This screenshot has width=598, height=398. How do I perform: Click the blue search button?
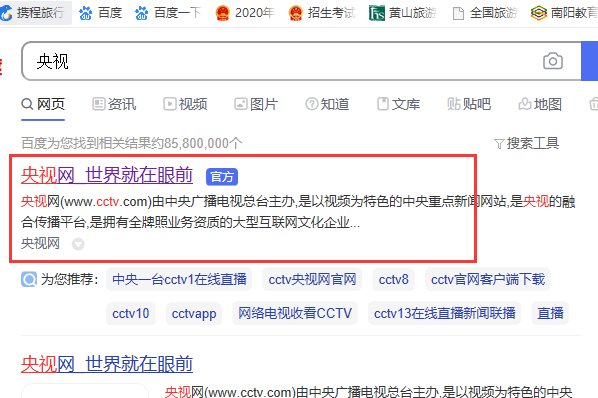point(590,61)
